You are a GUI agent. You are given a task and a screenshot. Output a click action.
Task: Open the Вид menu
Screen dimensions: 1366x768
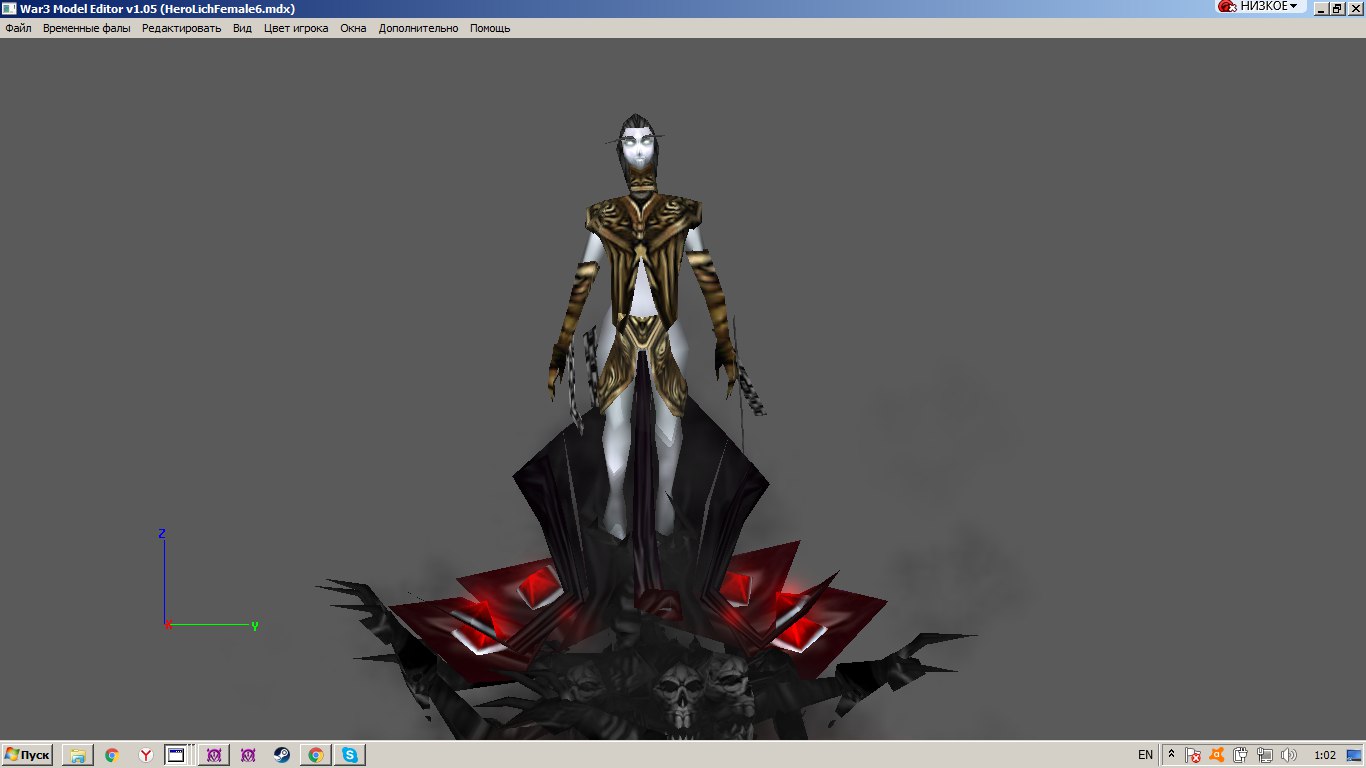[242, 28]
